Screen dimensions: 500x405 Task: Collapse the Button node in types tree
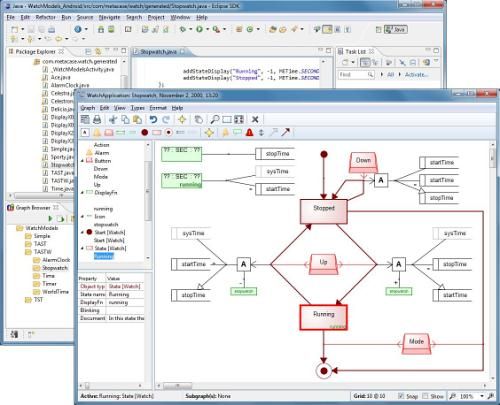click(82, 161)
